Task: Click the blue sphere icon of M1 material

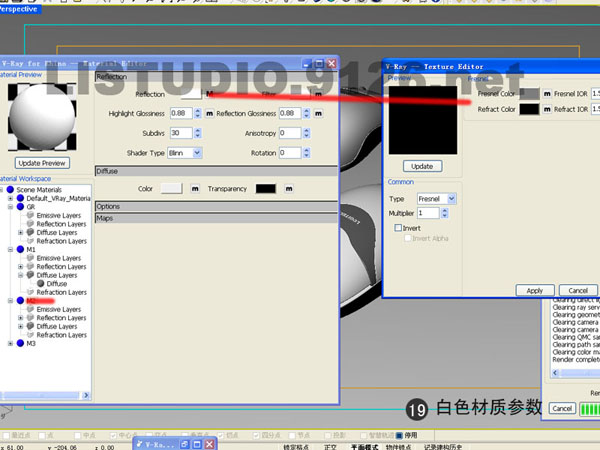Action: [x=20, y=249]
